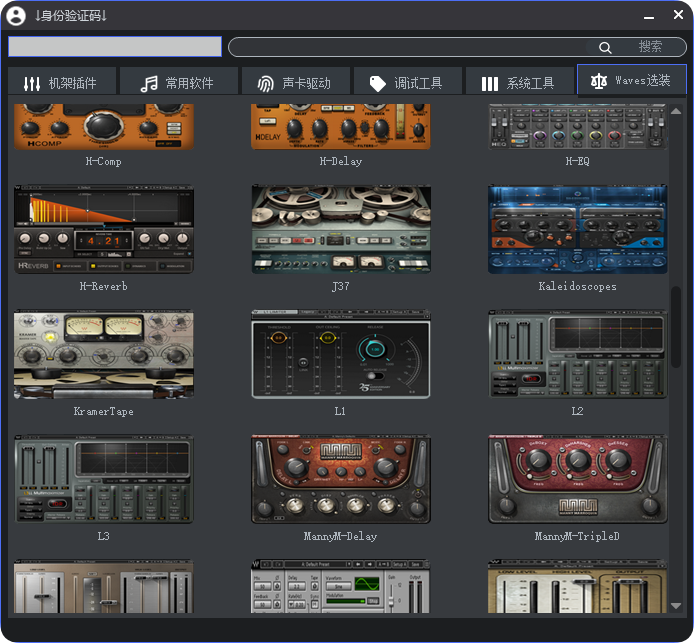This screenshot has width=694, height=643.
Task: Pick the Kaleidoscopes plugin thumbnail
Action: (x=578, y=229)
